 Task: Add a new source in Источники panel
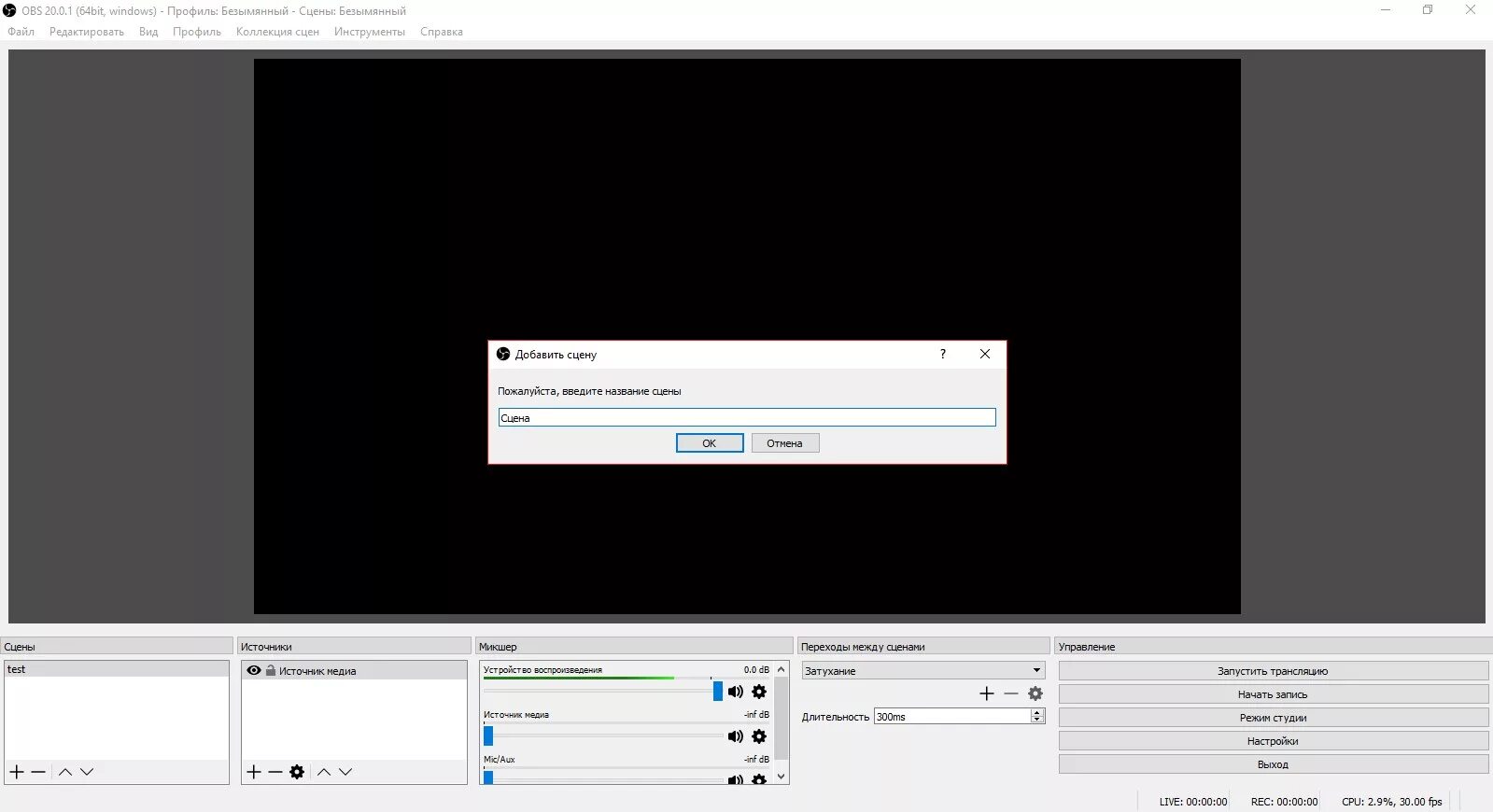coord(254,772)
